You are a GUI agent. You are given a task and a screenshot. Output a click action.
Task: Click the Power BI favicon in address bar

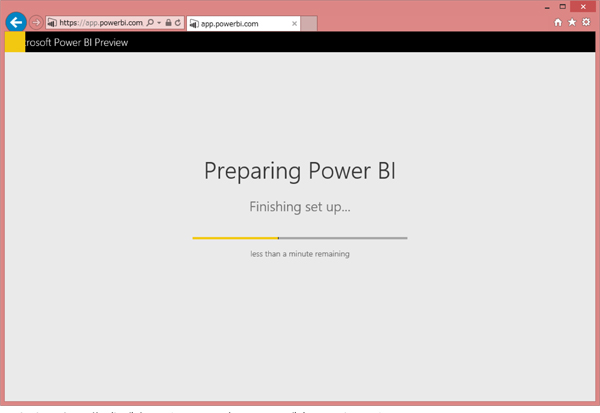pyautogui.click(x=52, y=23)
